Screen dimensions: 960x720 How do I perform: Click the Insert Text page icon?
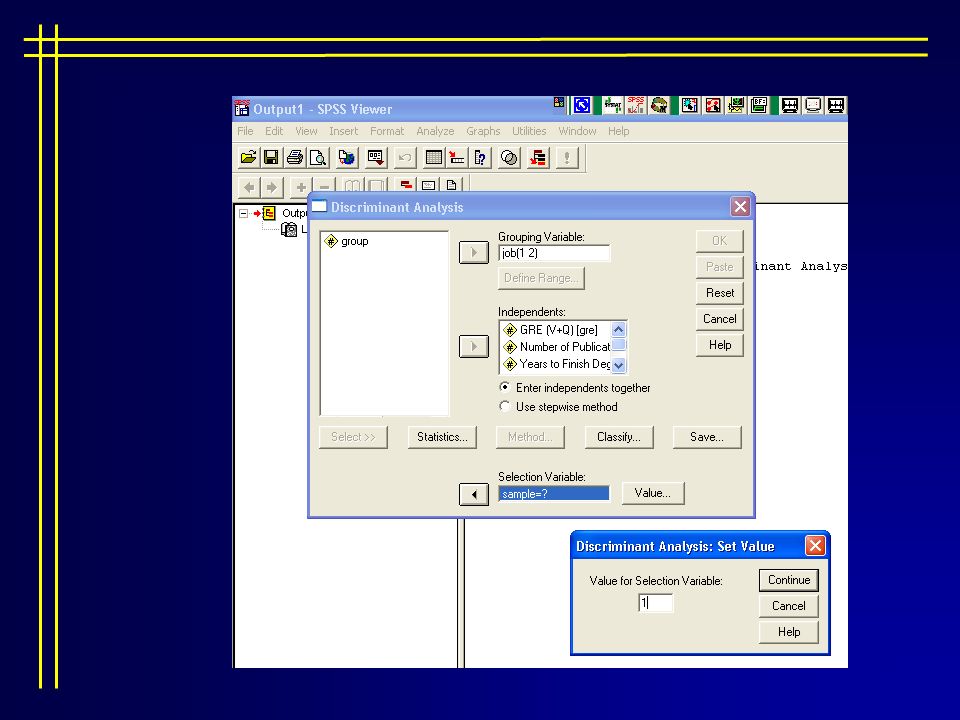pyautogui.click(x=451, y=184)
